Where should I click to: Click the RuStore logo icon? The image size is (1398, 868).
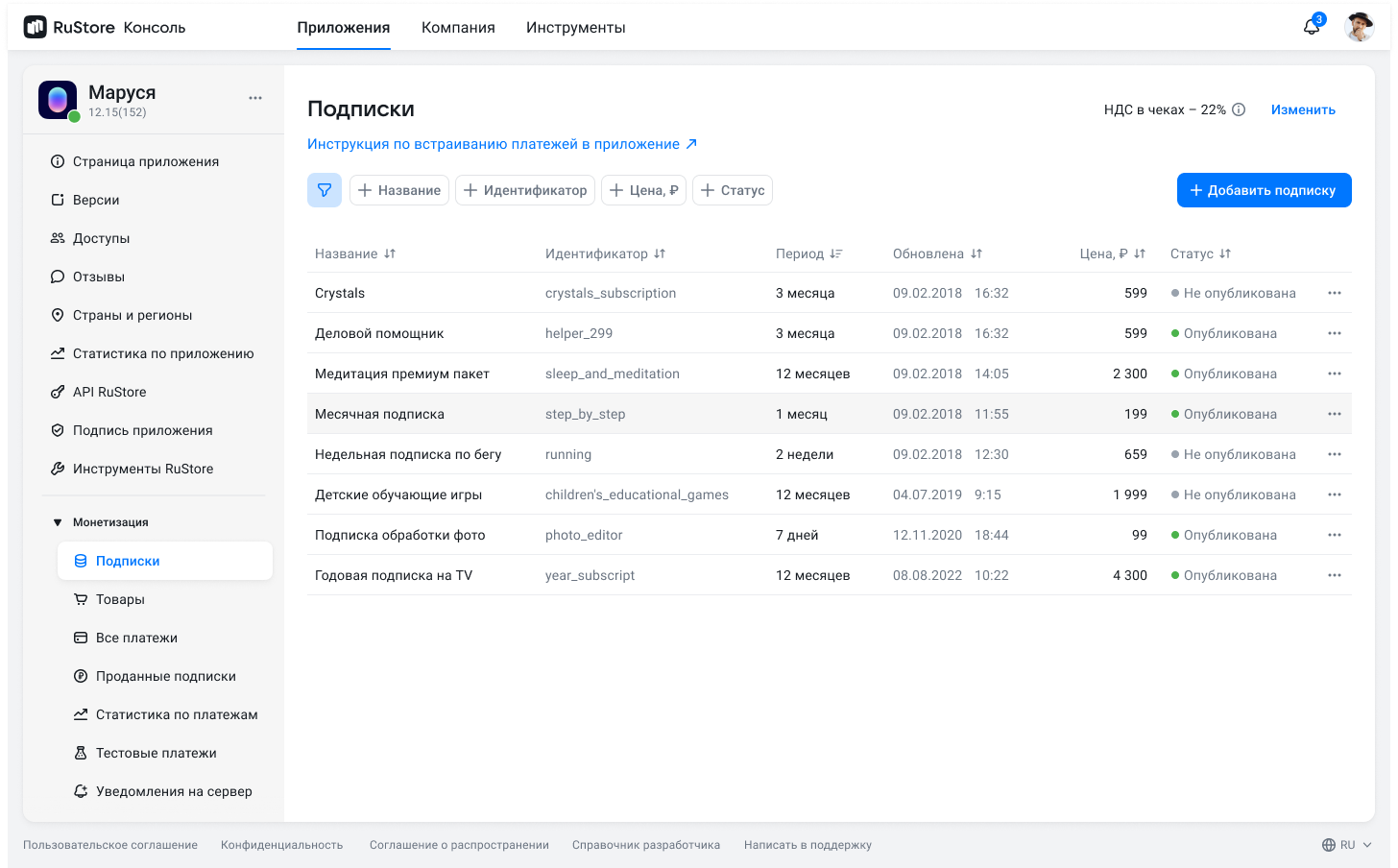coord(36,27)
